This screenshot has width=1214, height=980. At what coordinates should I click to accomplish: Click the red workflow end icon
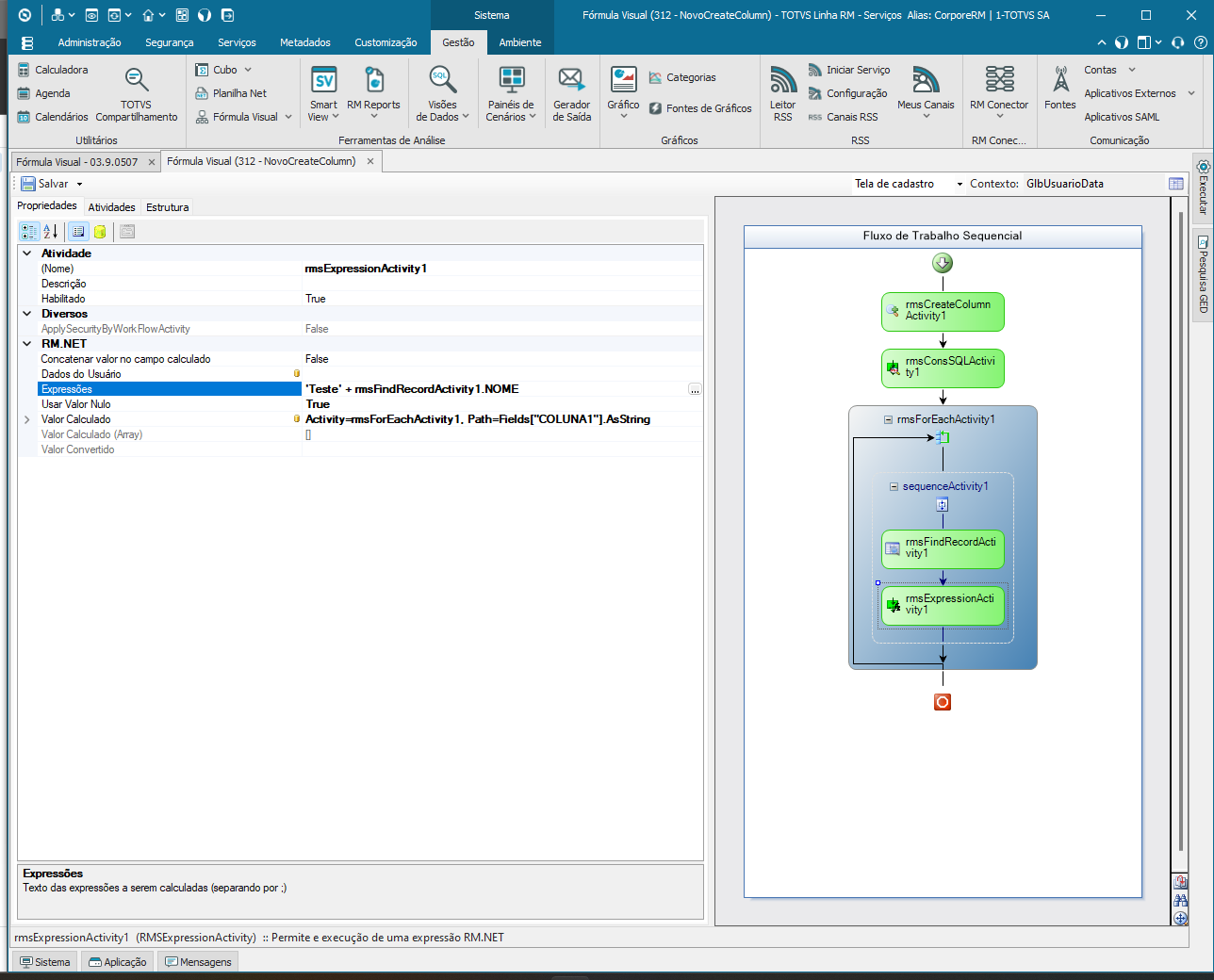[x=943, y=702]
